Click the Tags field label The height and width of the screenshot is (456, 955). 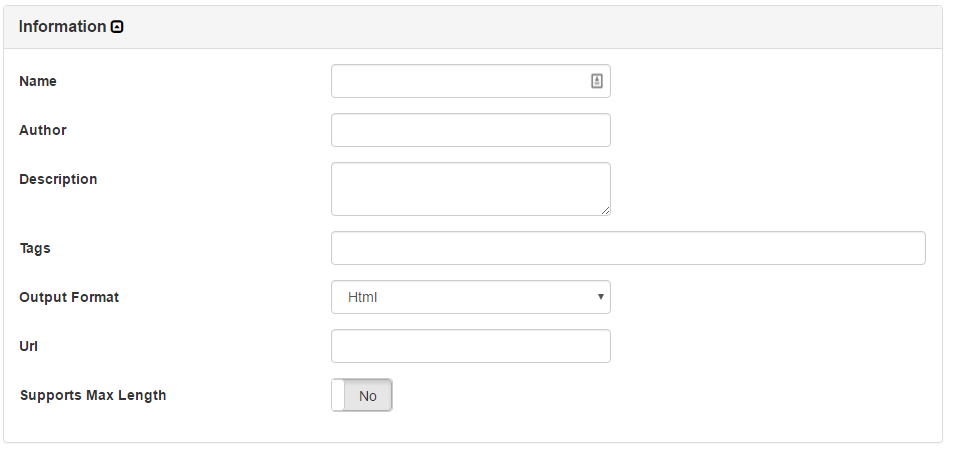[35, 248]
